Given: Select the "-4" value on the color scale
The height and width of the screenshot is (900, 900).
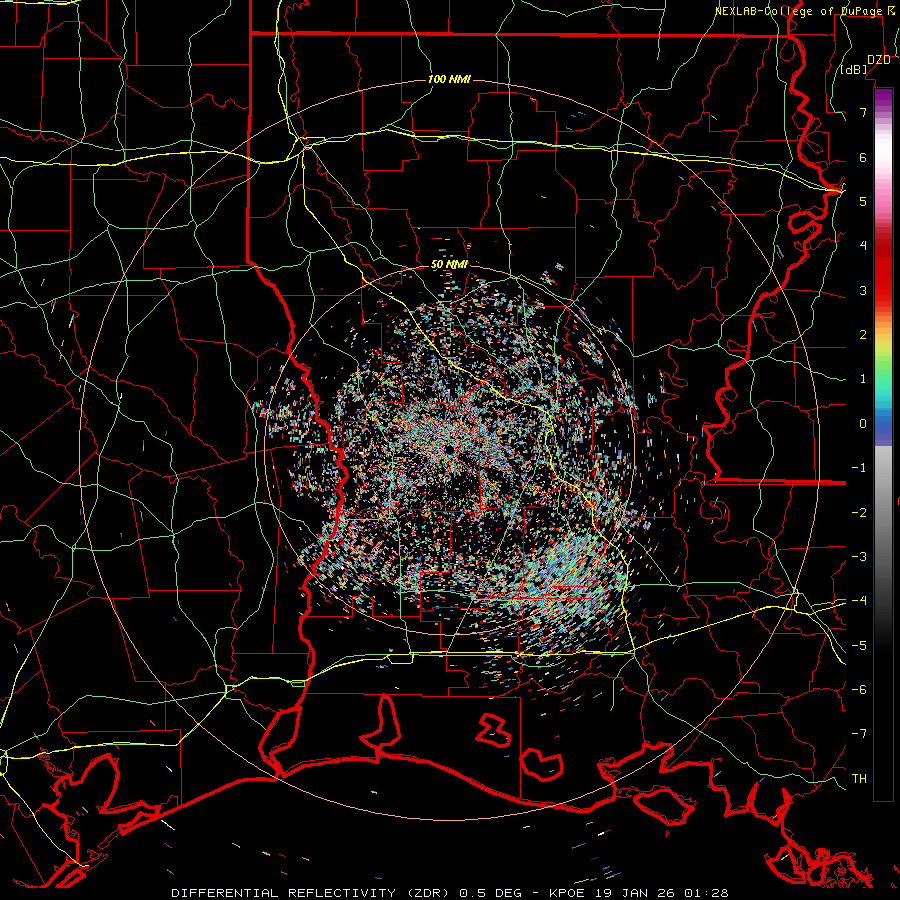Looking at the screenshot, I should (859, 601).
